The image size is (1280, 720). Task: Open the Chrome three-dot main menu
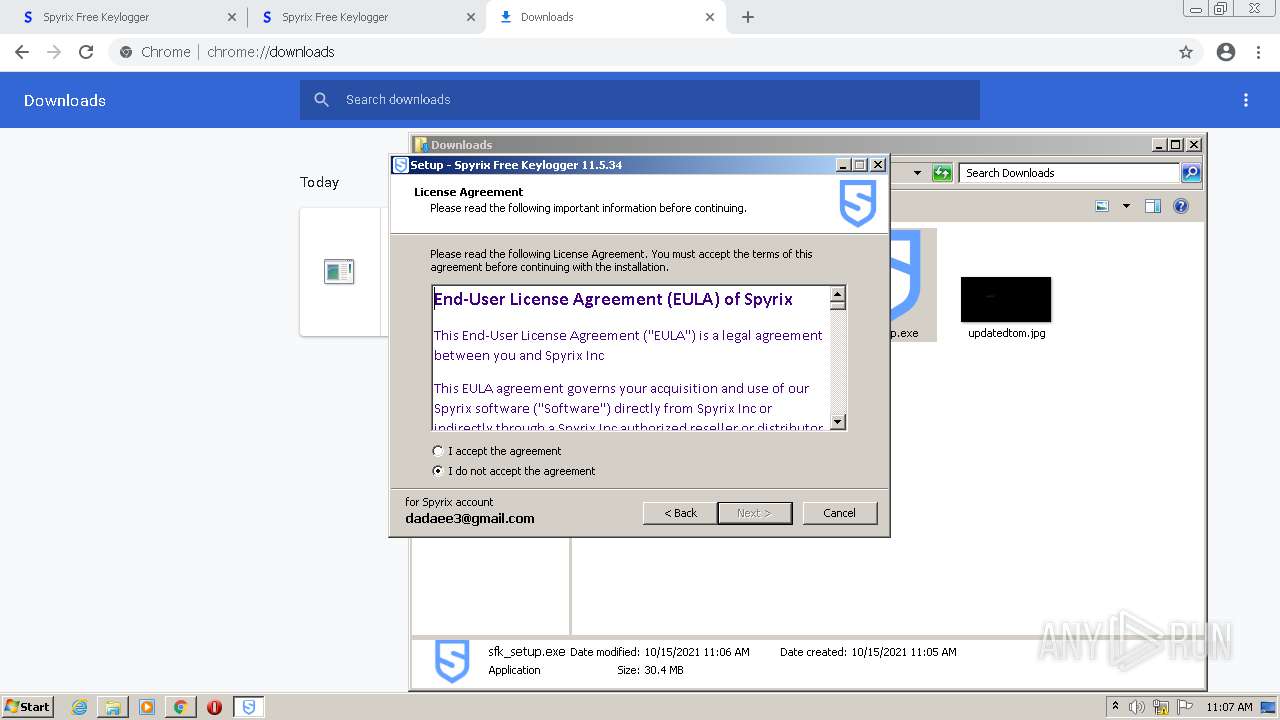coord(1259,52)
